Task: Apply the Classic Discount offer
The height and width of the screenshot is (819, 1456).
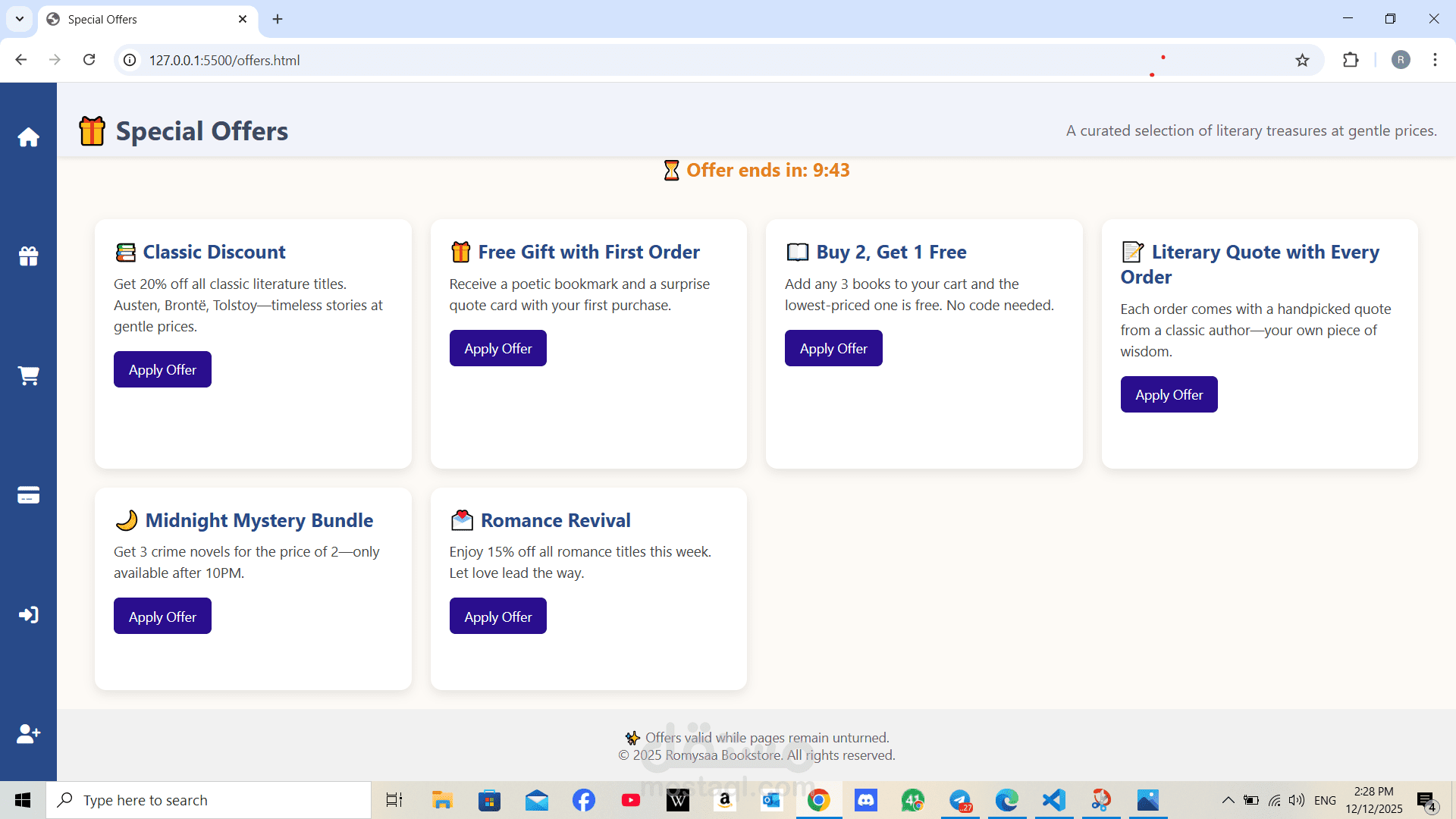Action: point(162,369)
